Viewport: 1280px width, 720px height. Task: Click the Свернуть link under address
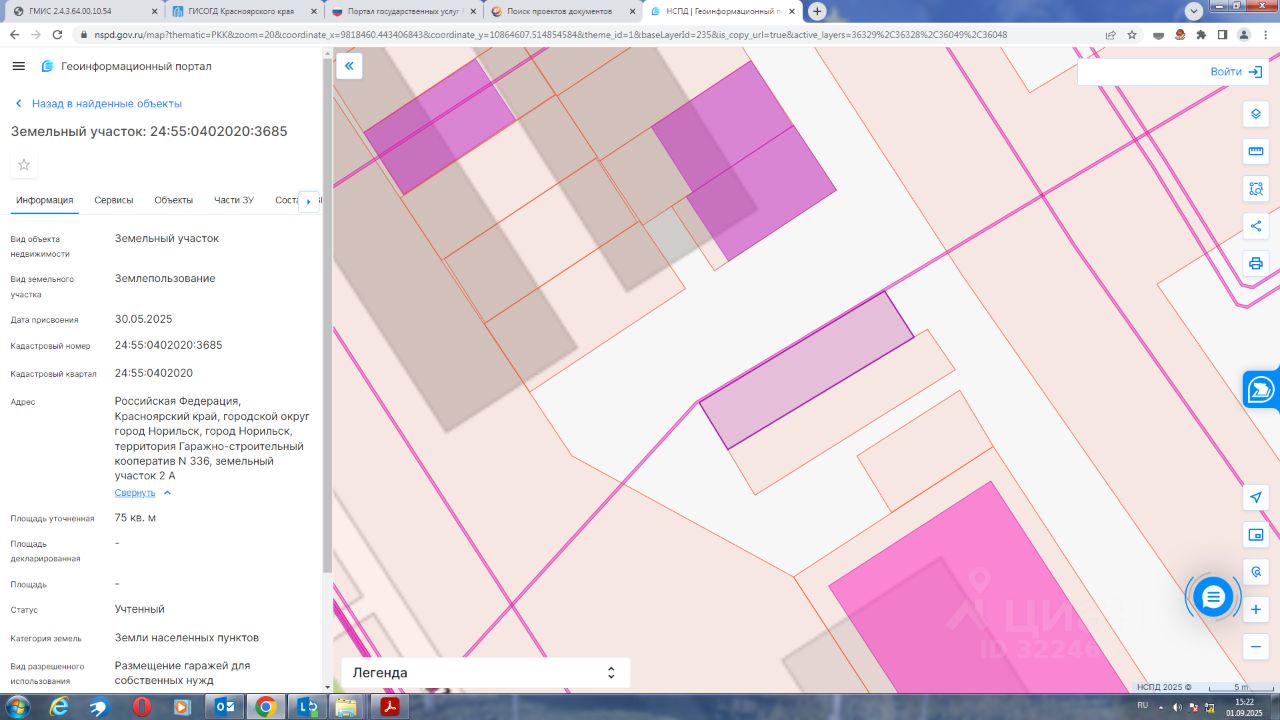point(135,493)
